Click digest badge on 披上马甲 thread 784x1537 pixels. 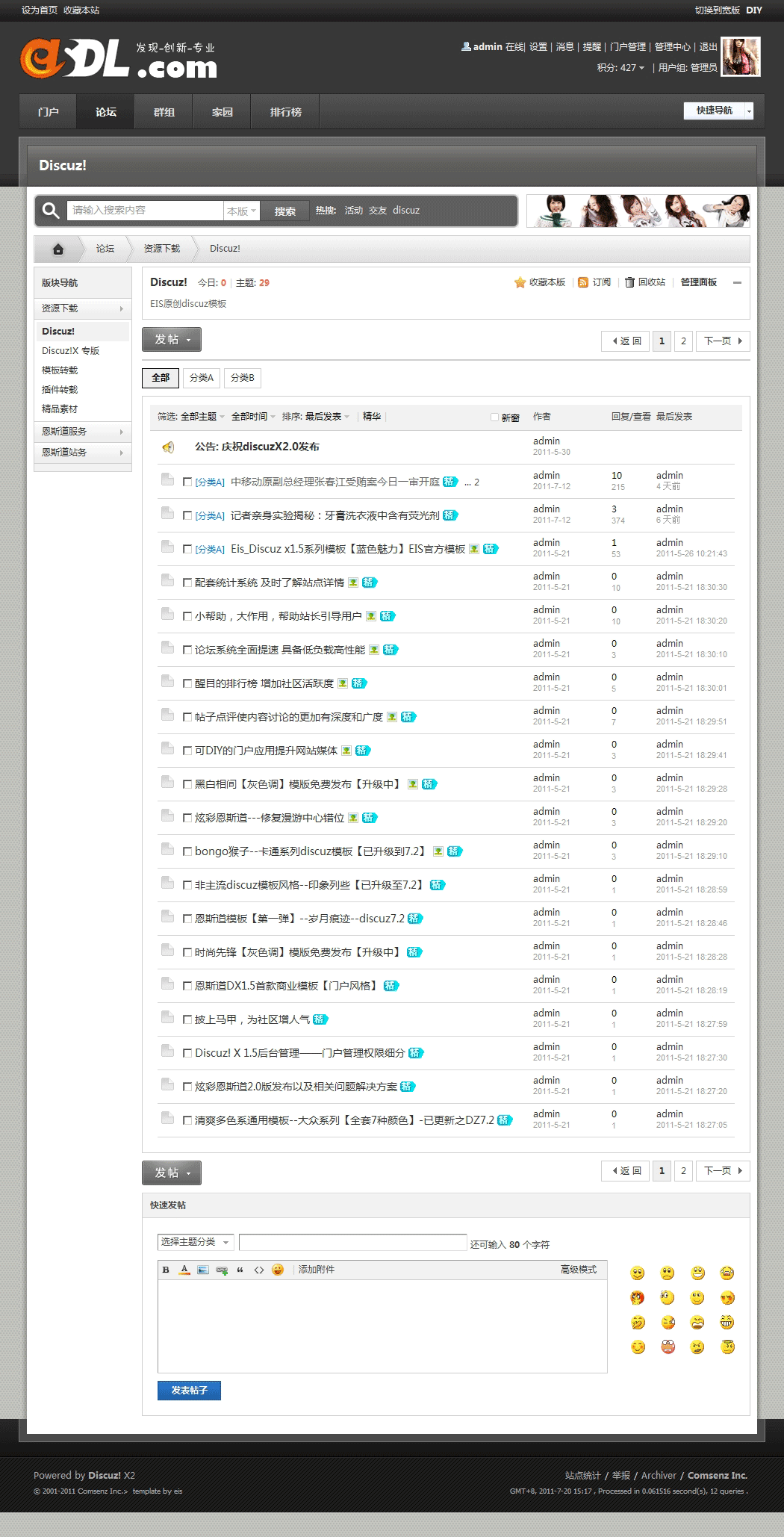[320, 1019]
